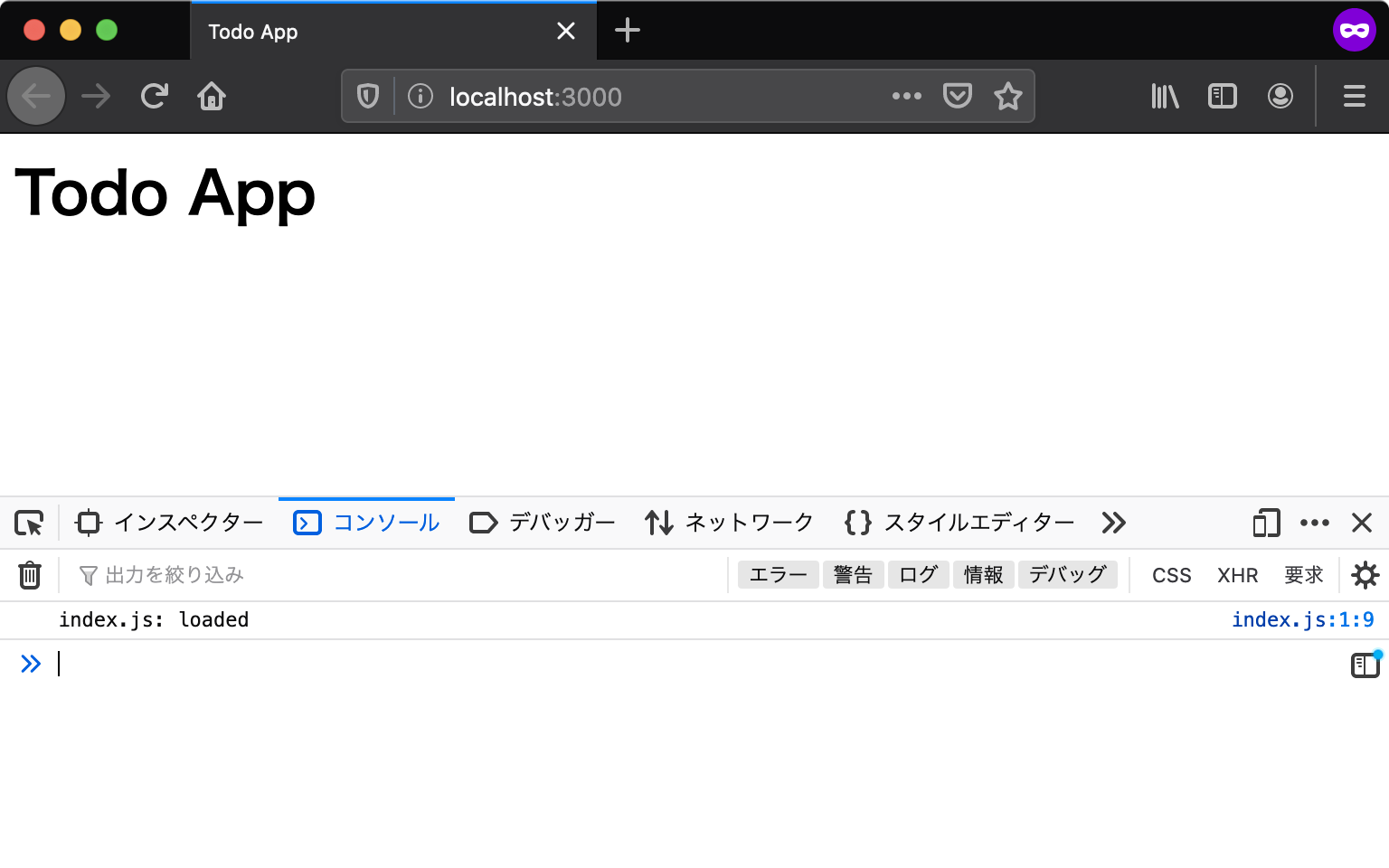
Task: Select the element picker tool
Action: click(x=30, y=523)
